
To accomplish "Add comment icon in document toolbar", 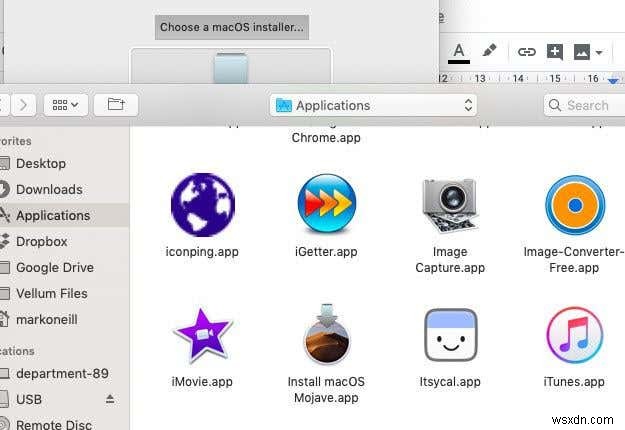I will [555, 52].
